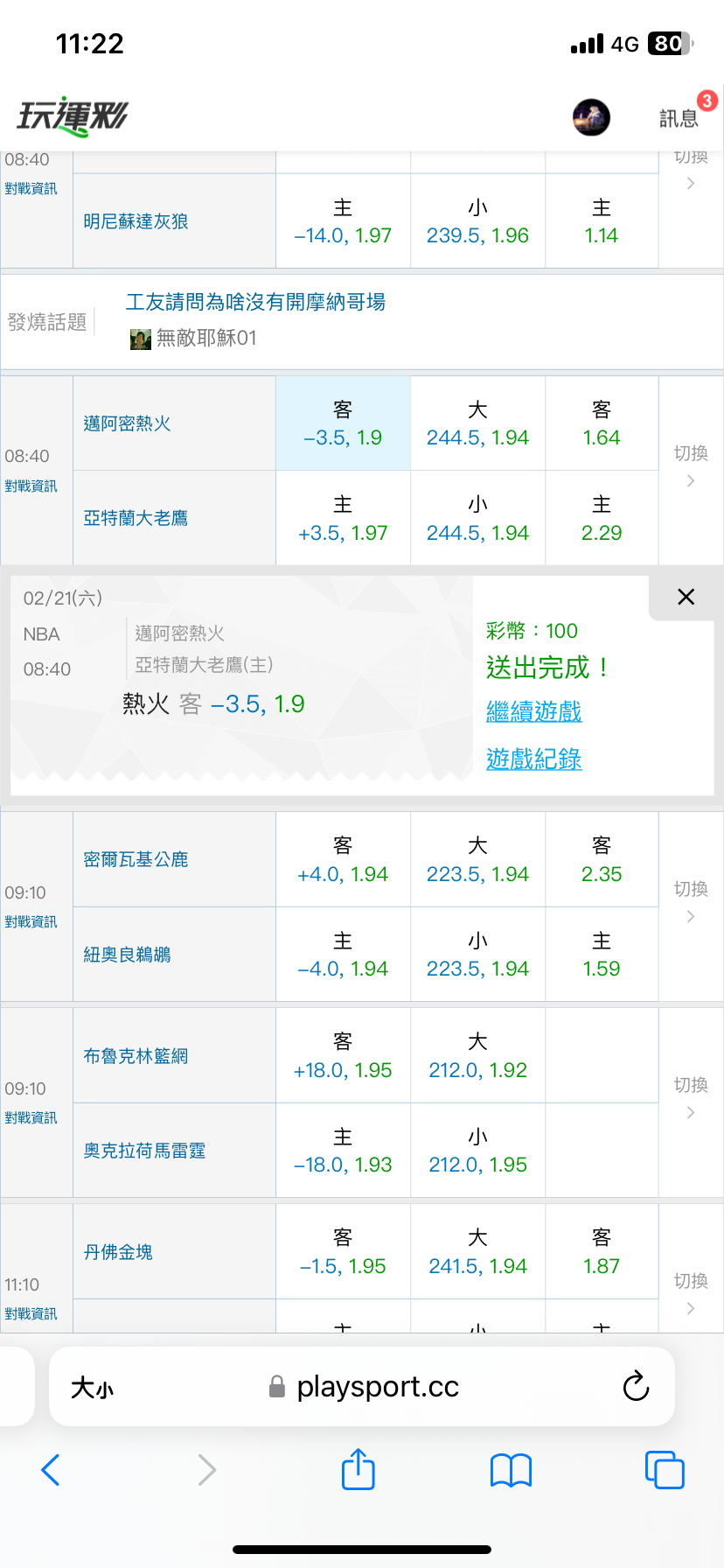This screenshot has height=1568, width=724.
Task: Choose 主 1.14 Timberwolves moneyline
Action: pyautogui.click(x=602, y=221)
